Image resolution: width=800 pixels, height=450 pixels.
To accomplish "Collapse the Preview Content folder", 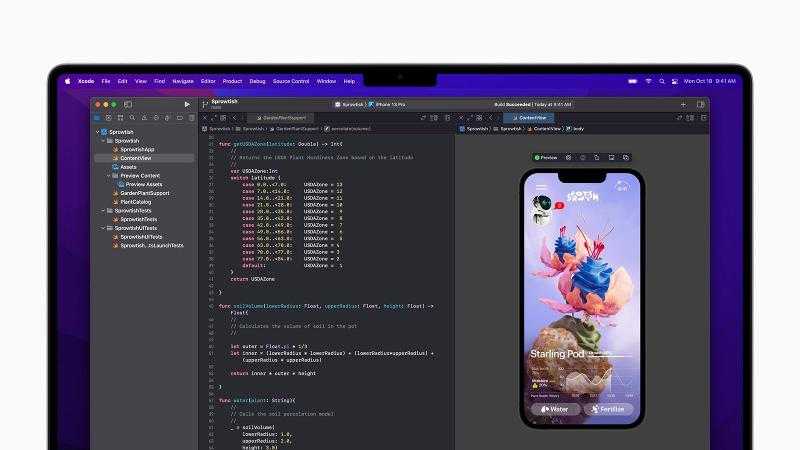I will (109, 176).
